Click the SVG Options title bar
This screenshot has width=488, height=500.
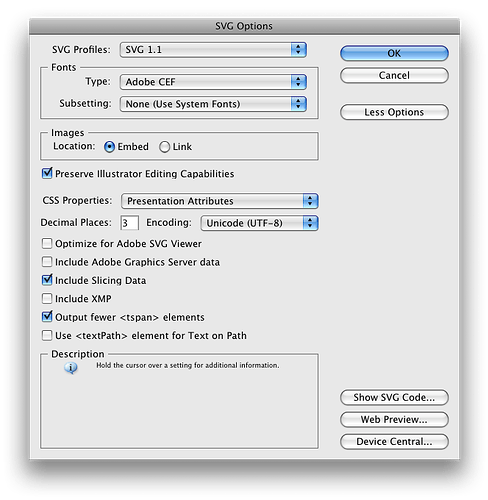point(244,26)
